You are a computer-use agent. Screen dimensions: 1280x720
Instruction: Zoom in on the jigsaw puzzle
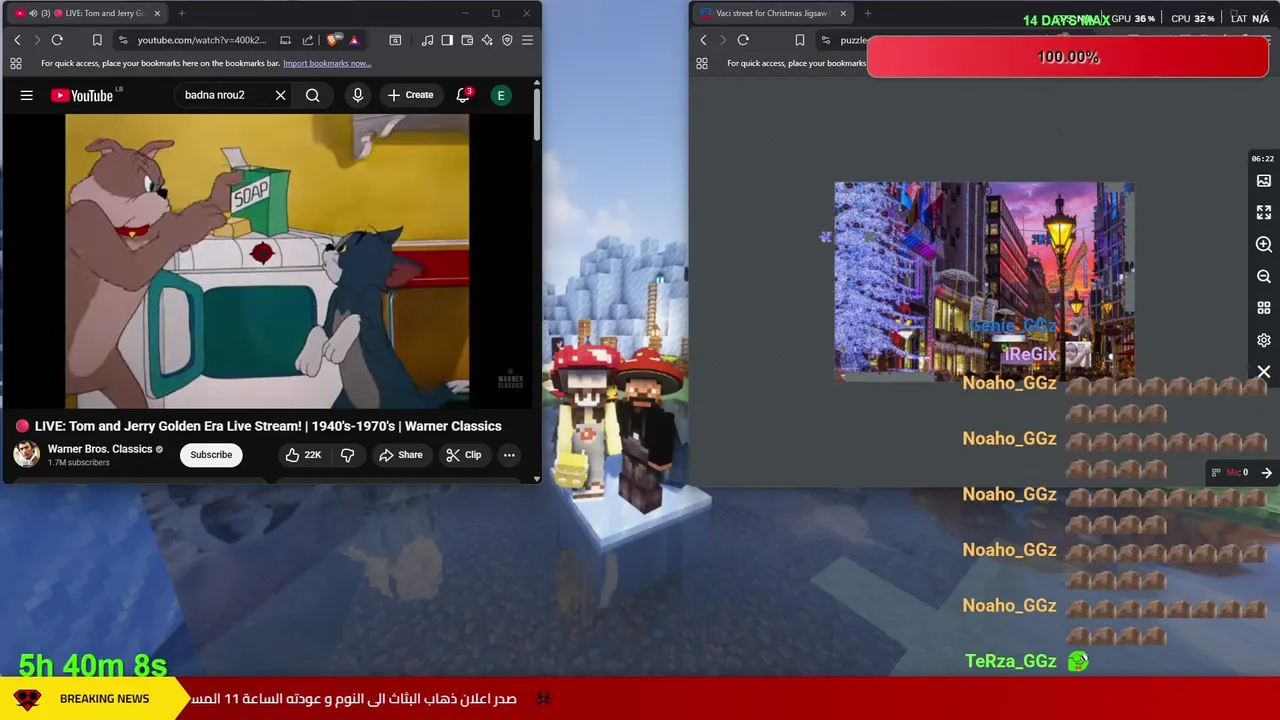[1264, 244]
